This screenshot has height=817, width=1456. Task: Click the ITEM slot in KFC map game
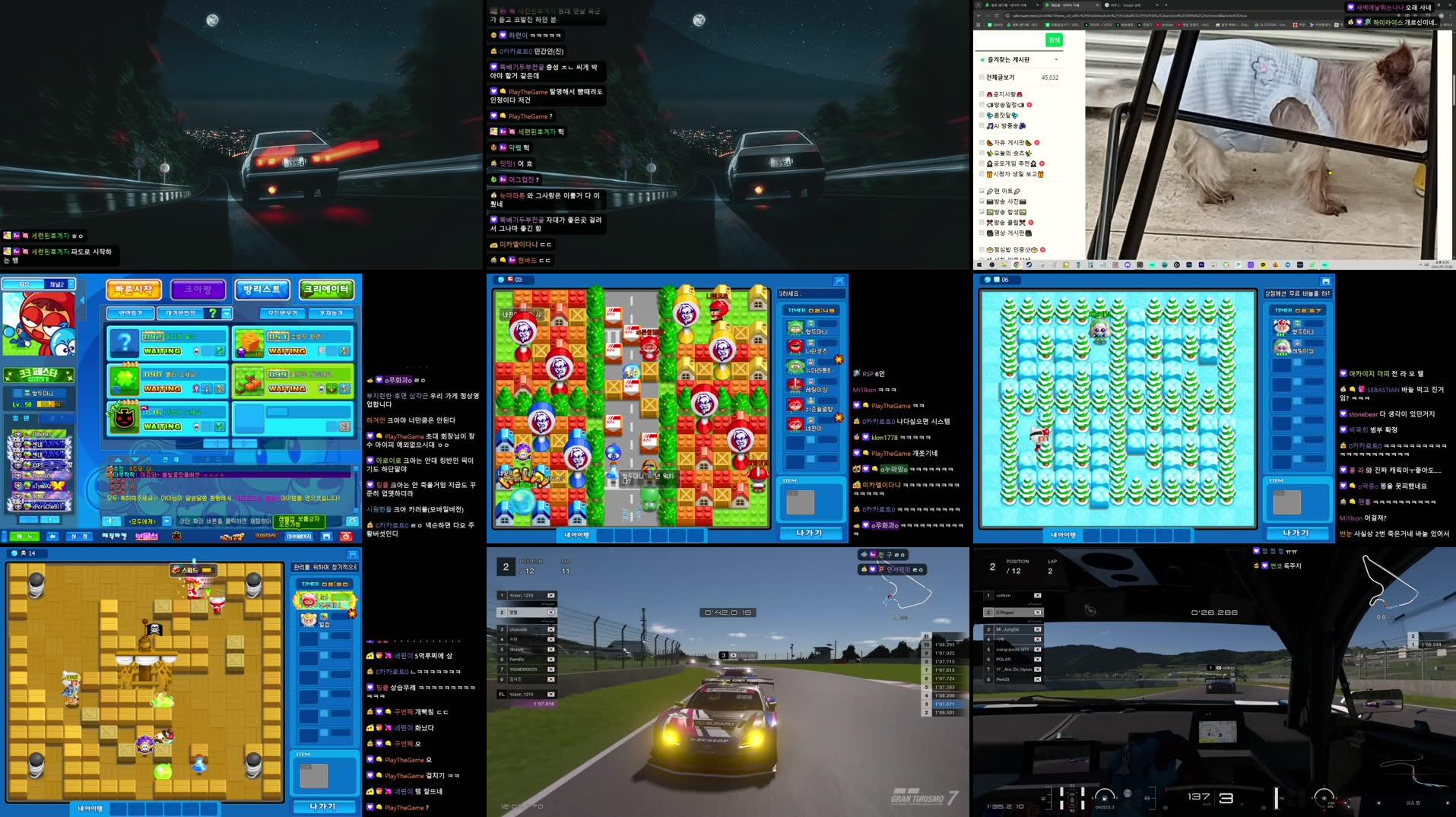800,502
